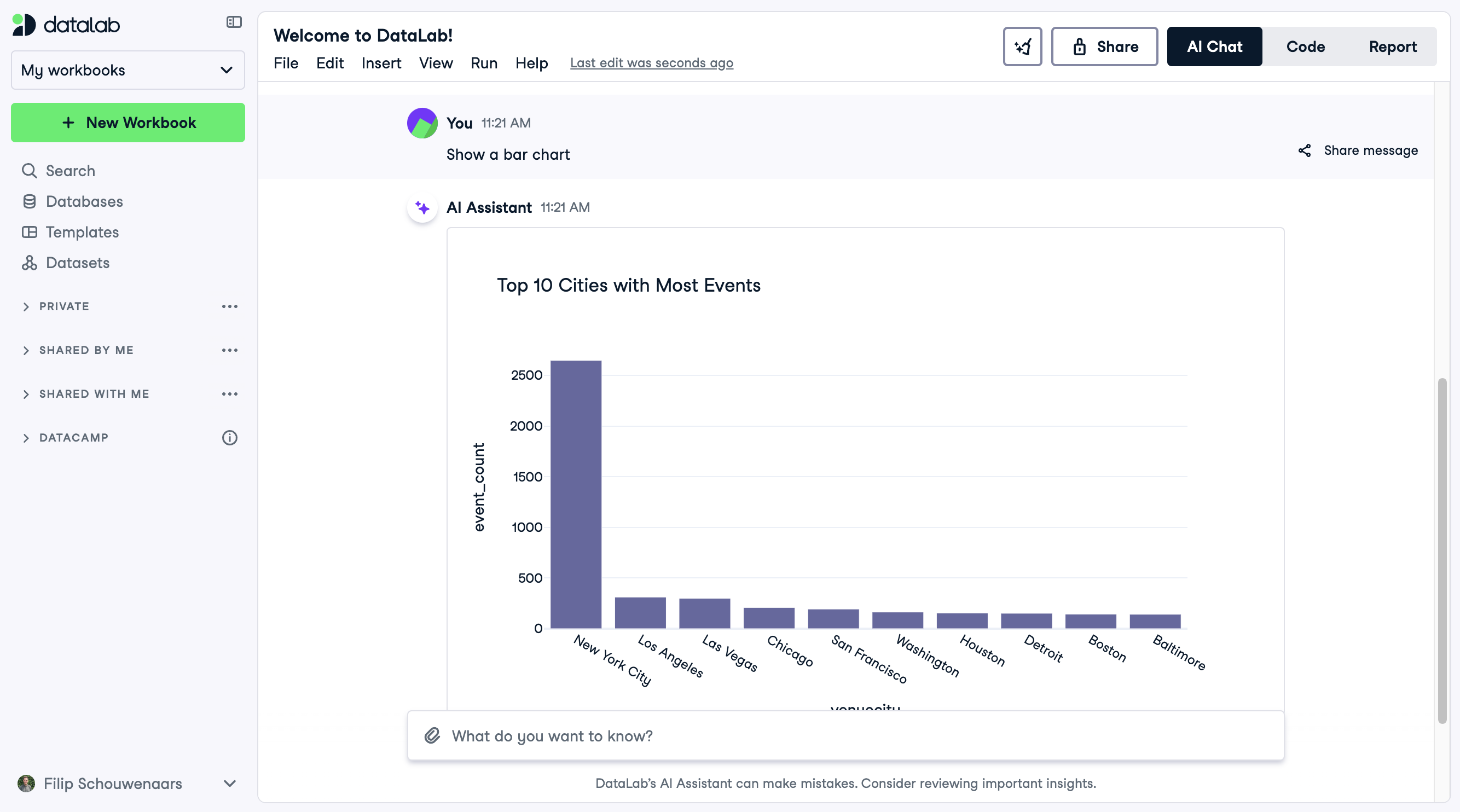The width and height of the screenshot is (1460, 812).
Task: Switch to Code view
Action: [1305, 47]
